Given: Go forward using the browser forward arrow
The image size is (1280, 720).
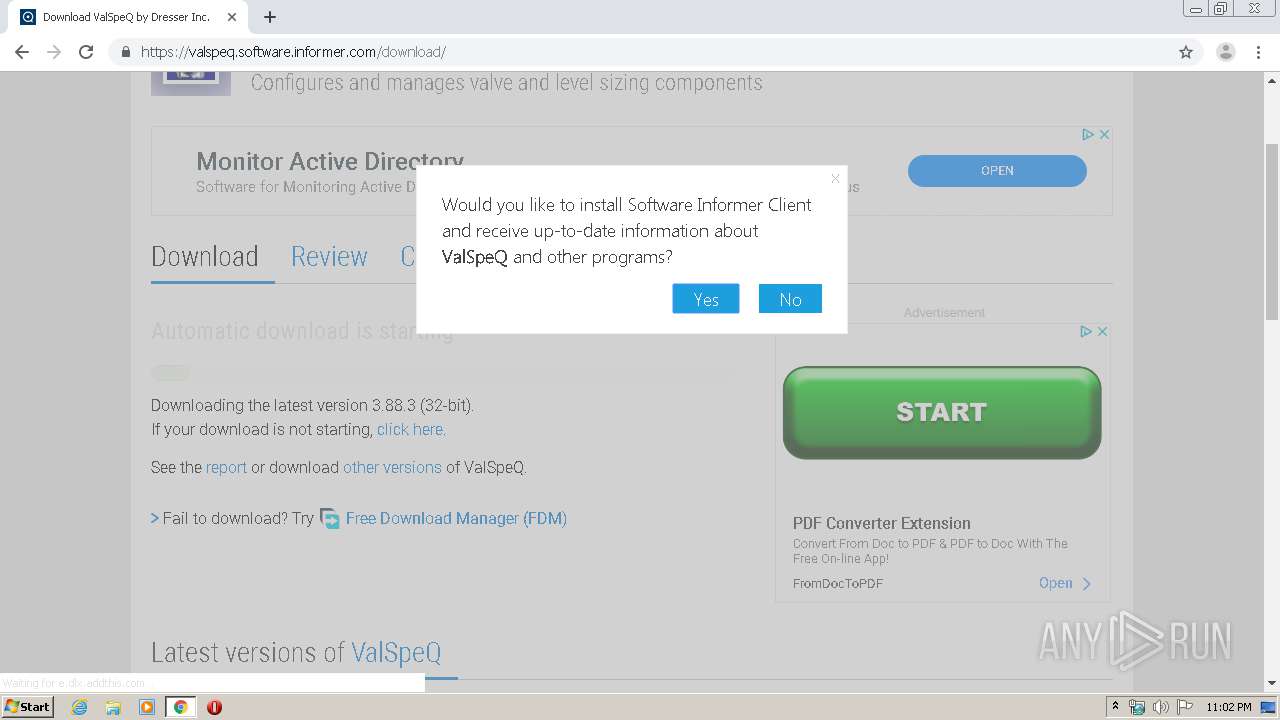Looking at the screenshot, I should (54, 52).
